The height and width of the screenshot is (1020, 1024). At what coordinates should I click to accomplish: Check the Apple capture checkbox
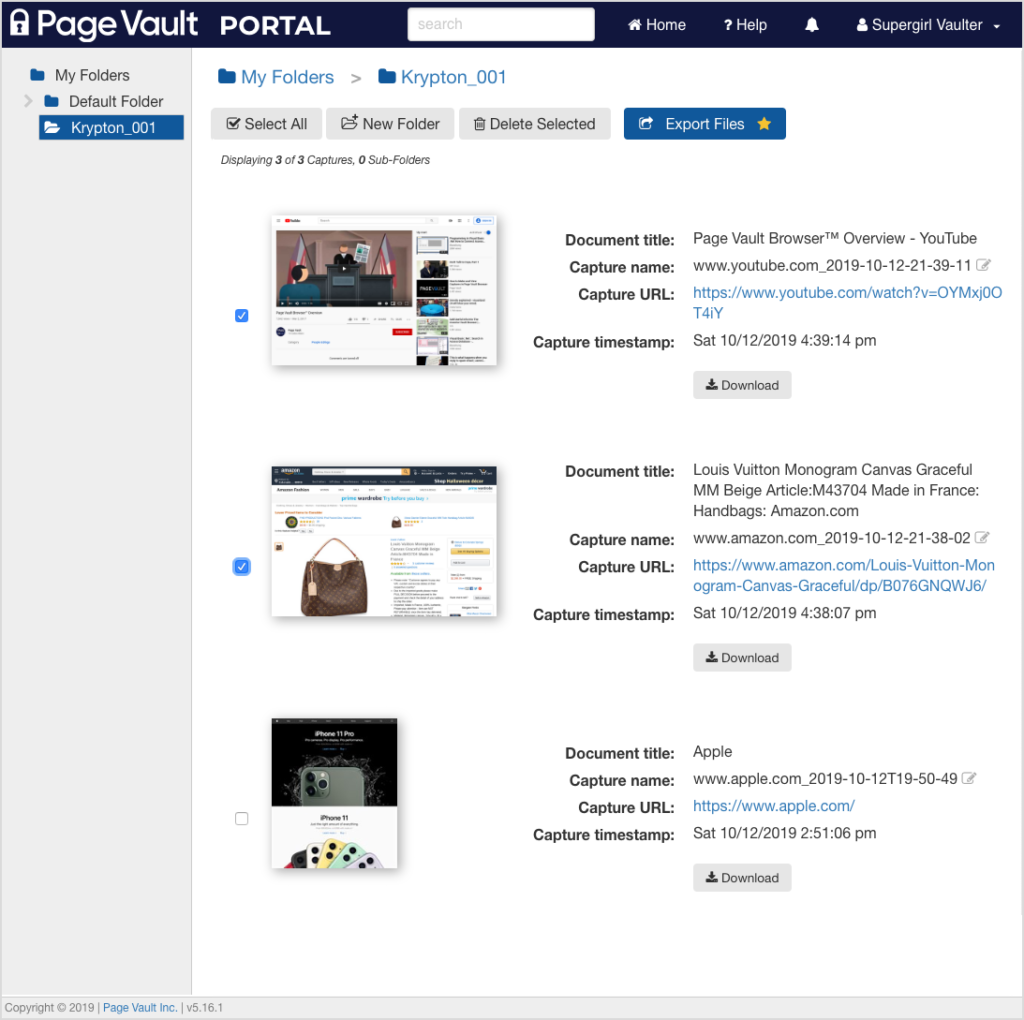pyautogui.click(x=242, y=818)
